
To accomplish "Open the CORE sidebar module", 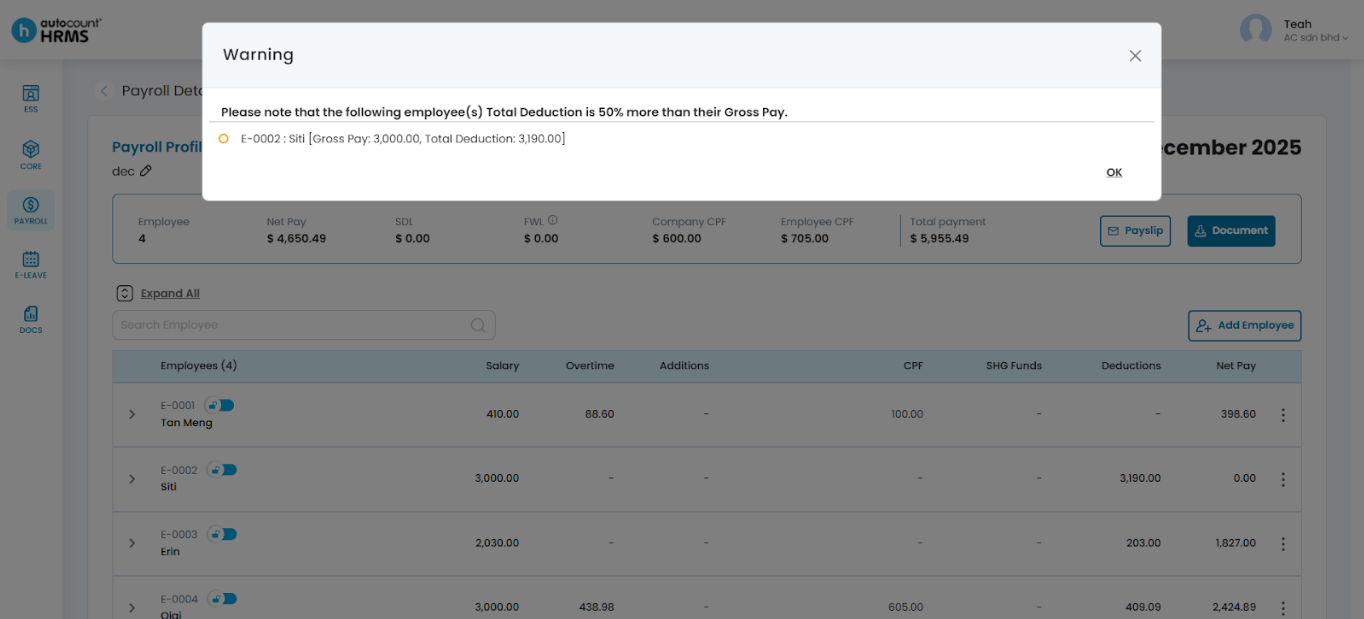I will (31, 155).
